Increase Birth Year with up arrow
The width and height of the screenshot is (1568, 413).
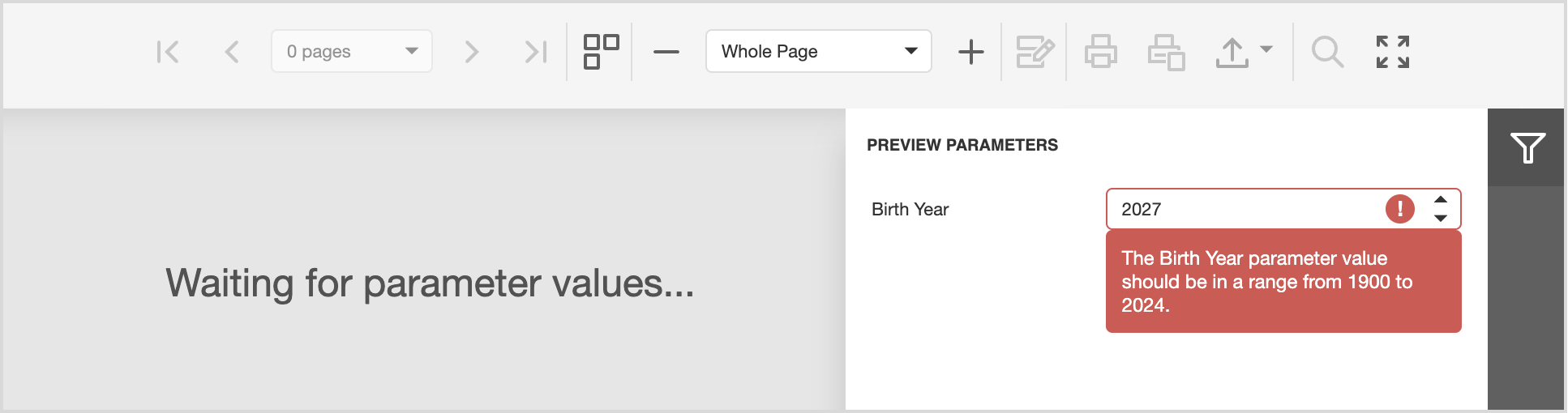pyautogui.click(x=1441, y=200)
